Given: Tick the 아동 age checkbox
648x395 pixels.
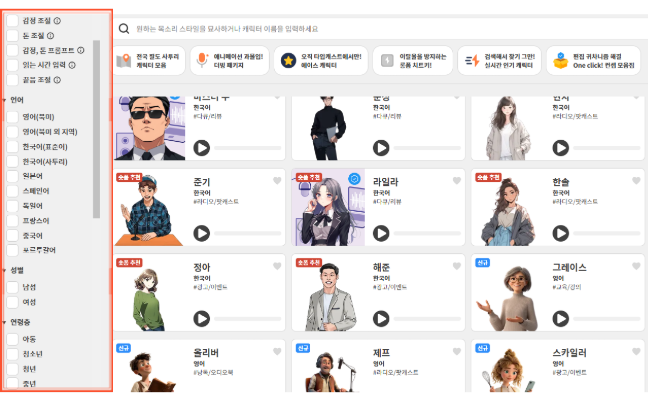Looking at the screenshot, I should click(12, 339).
